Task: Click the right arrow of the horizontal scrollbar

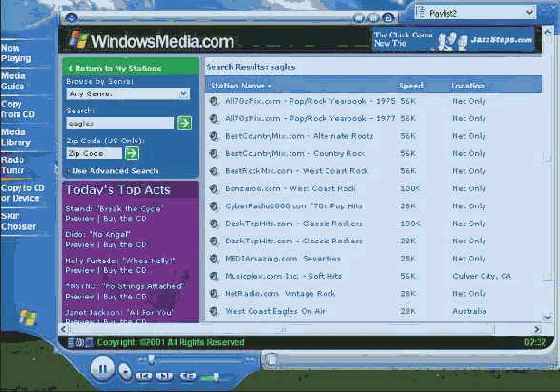Action: 537,329
